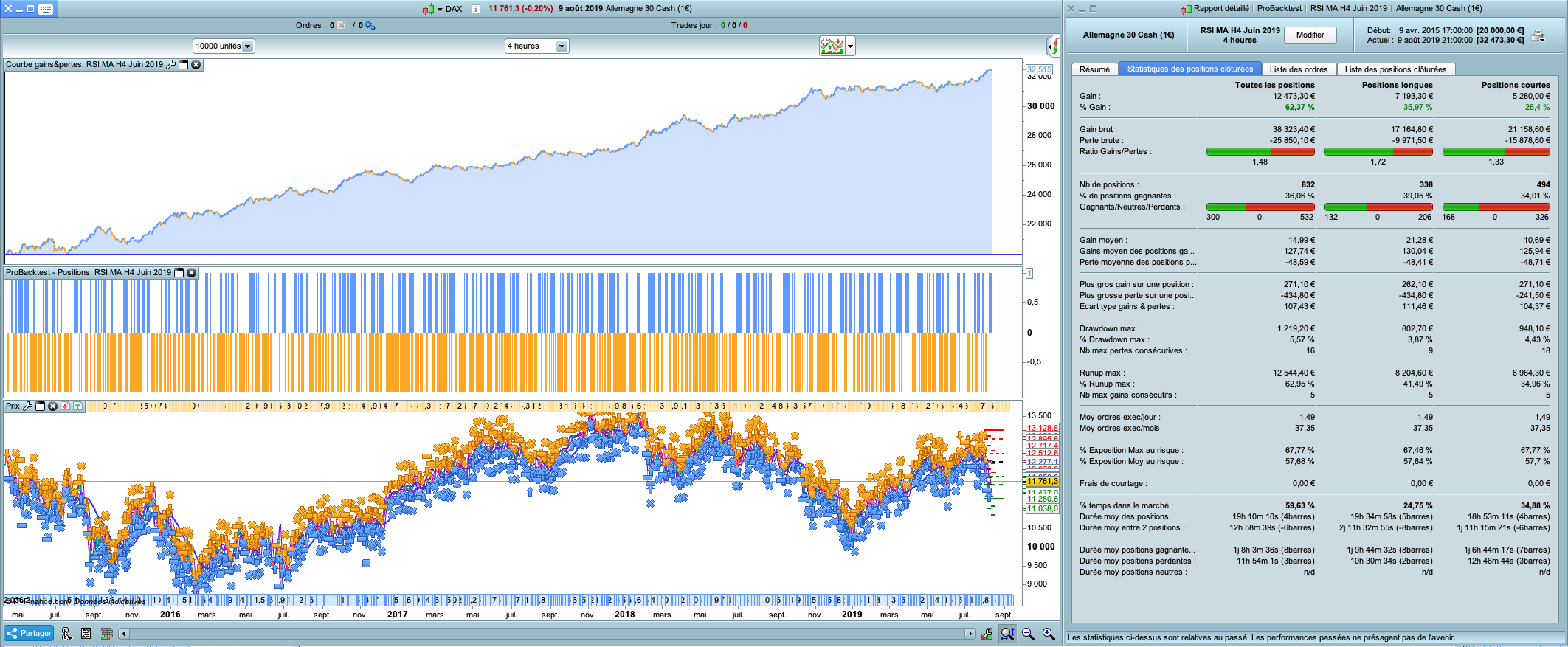1568x647 pixels.
Task: Toggle maximize on the Prix panel
Action: (41, 406)
